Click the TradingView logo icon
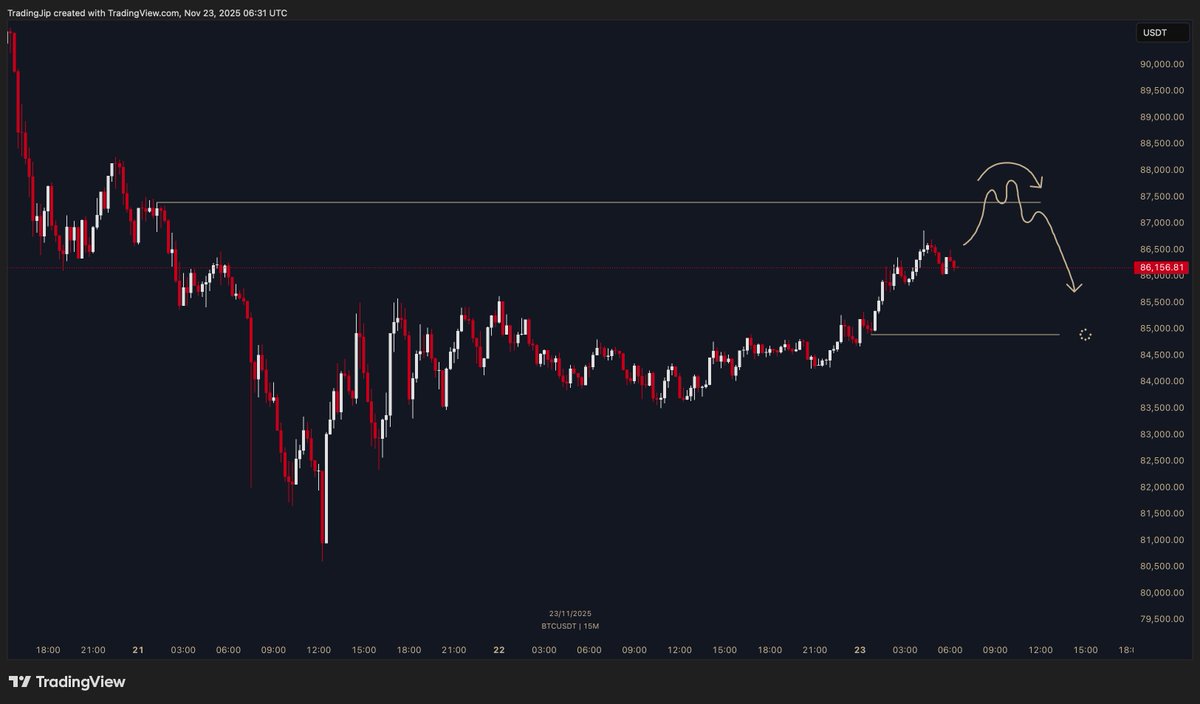Screen dimensions: 1200x704 click(19, 682)
